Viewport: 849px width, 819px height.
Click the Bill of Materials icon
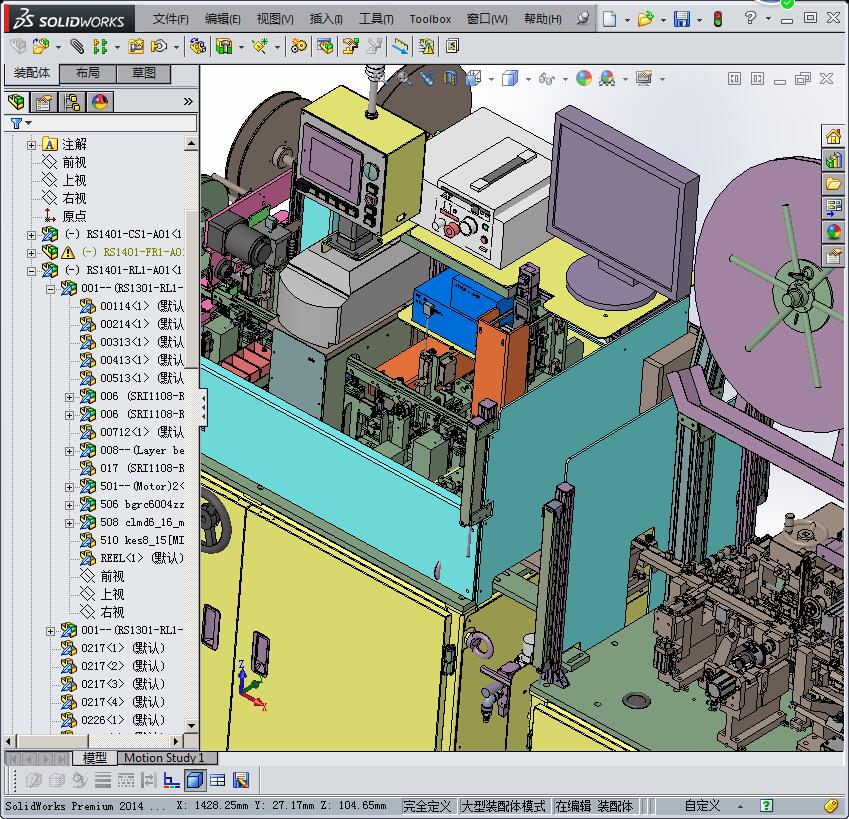pos(325,47)
